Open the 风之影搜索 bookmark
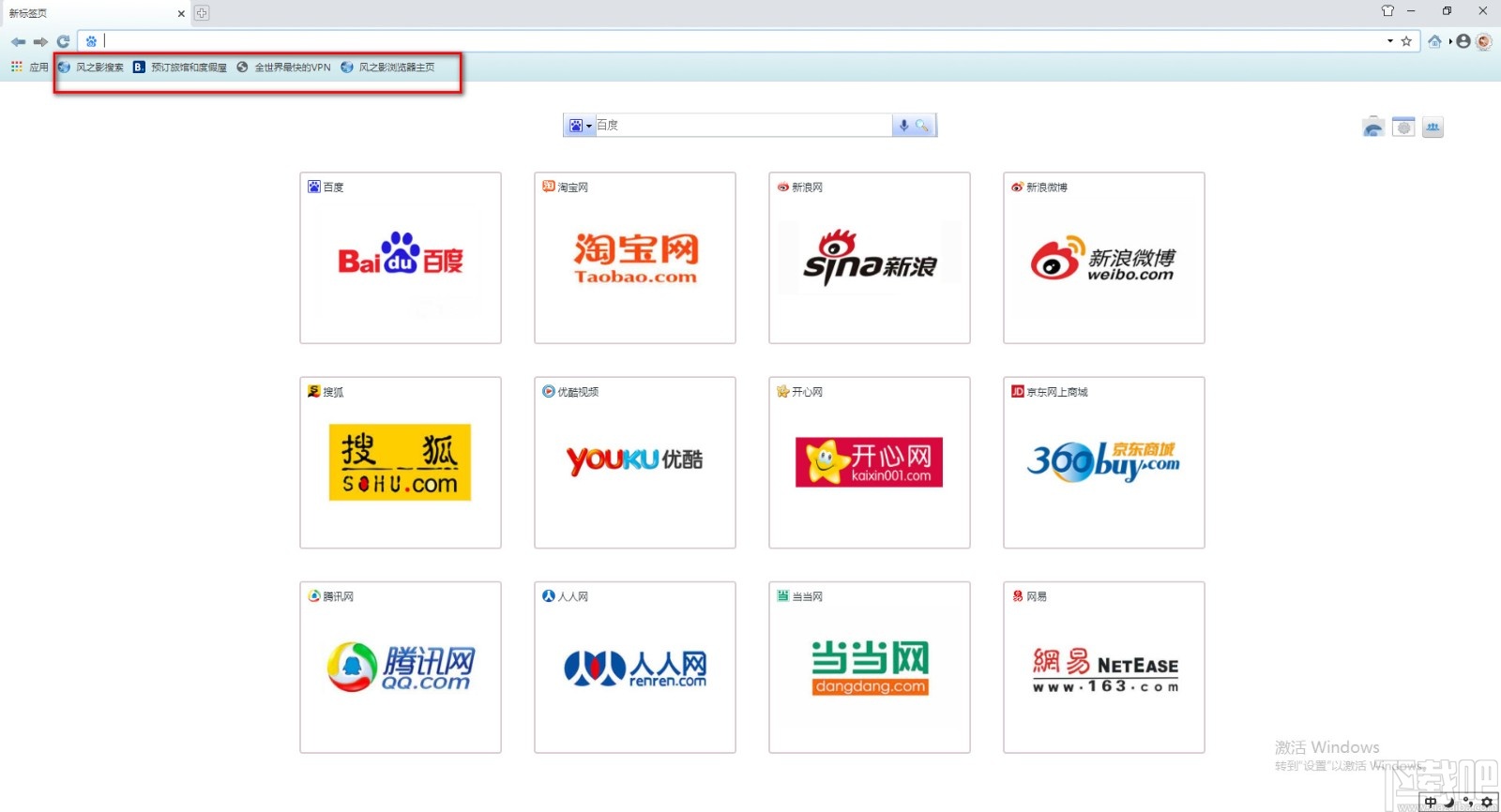The height and width of the screenshot is (812, 1501). (91, 67)
